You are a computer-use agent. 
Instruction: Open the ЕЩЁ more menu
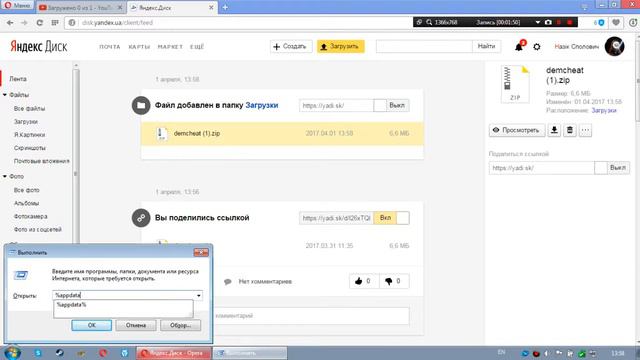point(197,47)
